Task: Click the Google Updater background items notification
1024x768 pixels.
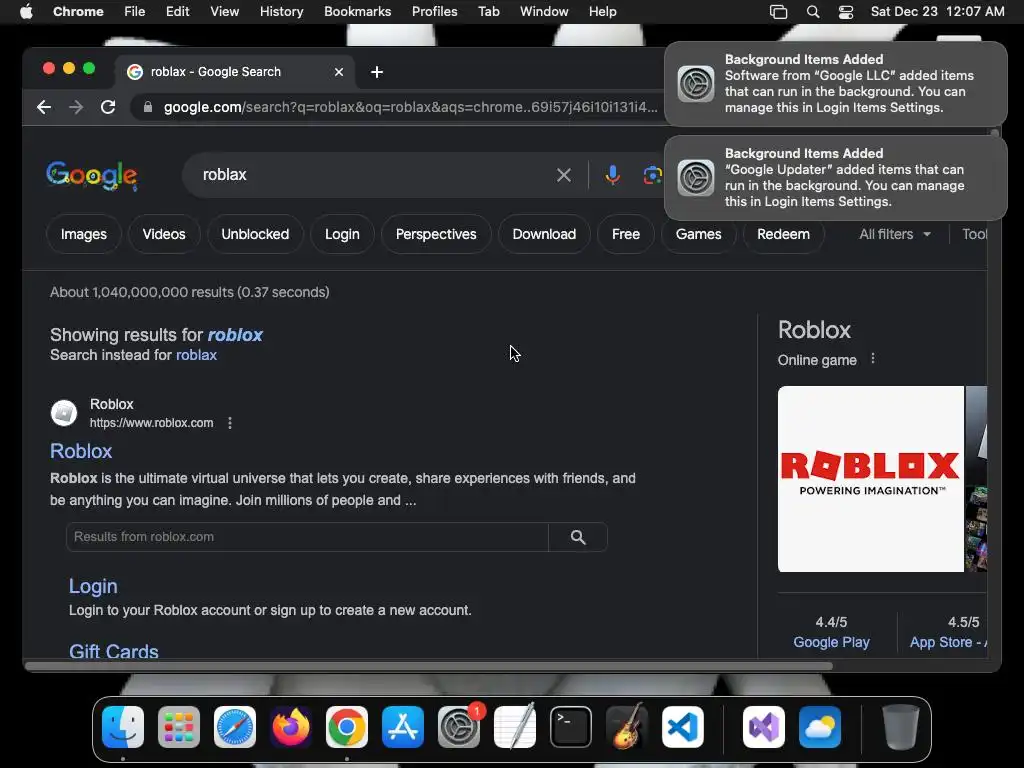Action: pyautogui.click(x=835, y=178)
